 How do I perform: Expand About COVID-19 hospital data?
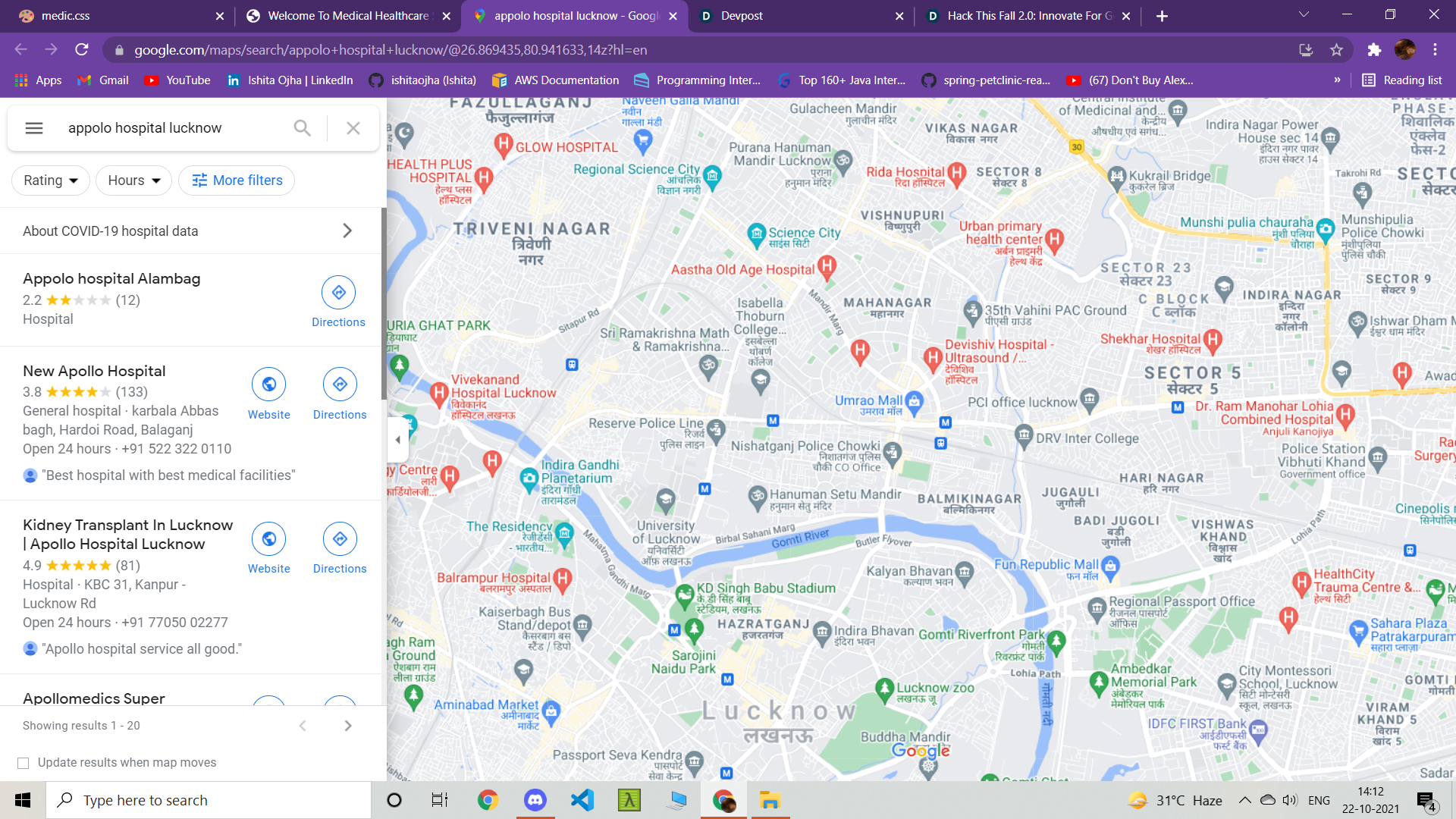190,231
